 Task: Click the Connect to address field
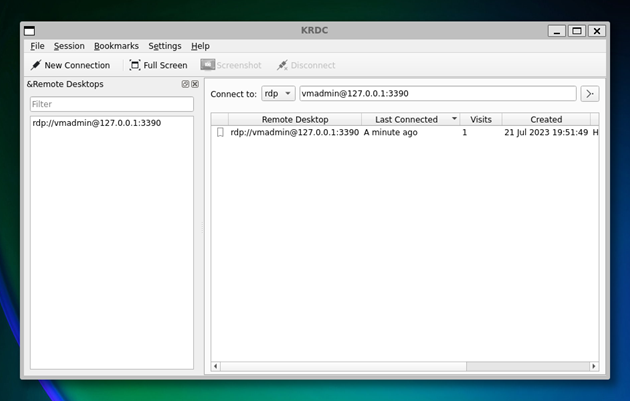[438, 94]
